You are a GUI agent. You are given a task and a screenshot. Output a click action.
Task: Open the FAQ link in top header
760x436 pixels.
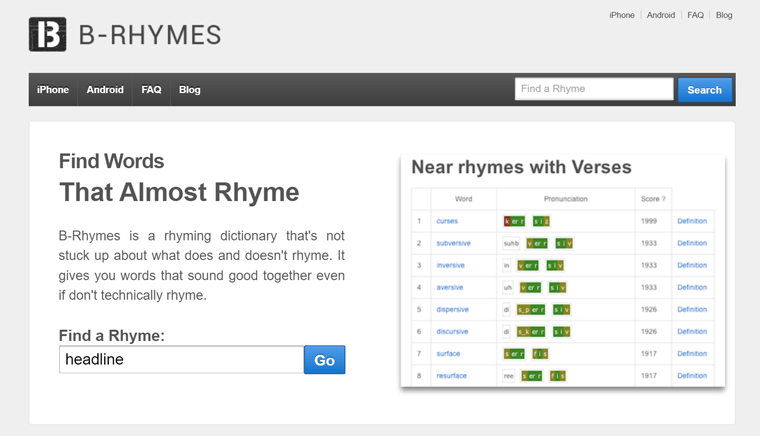coord(696,15)
